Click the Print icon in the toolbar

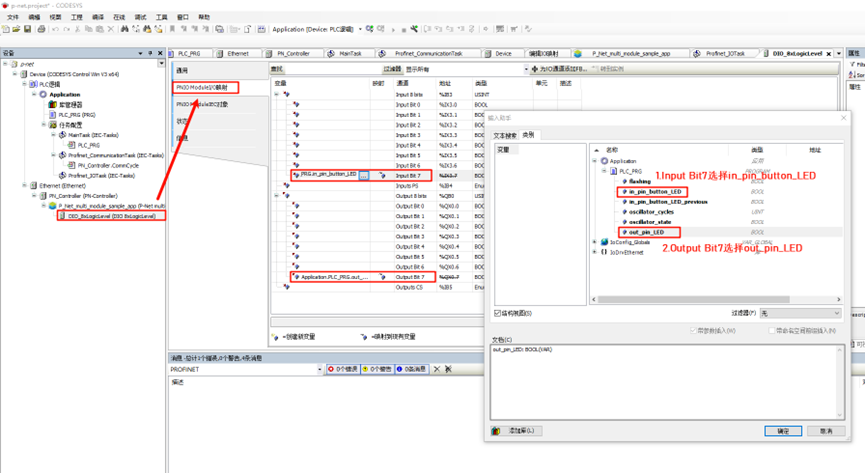(x=41, y=30)
